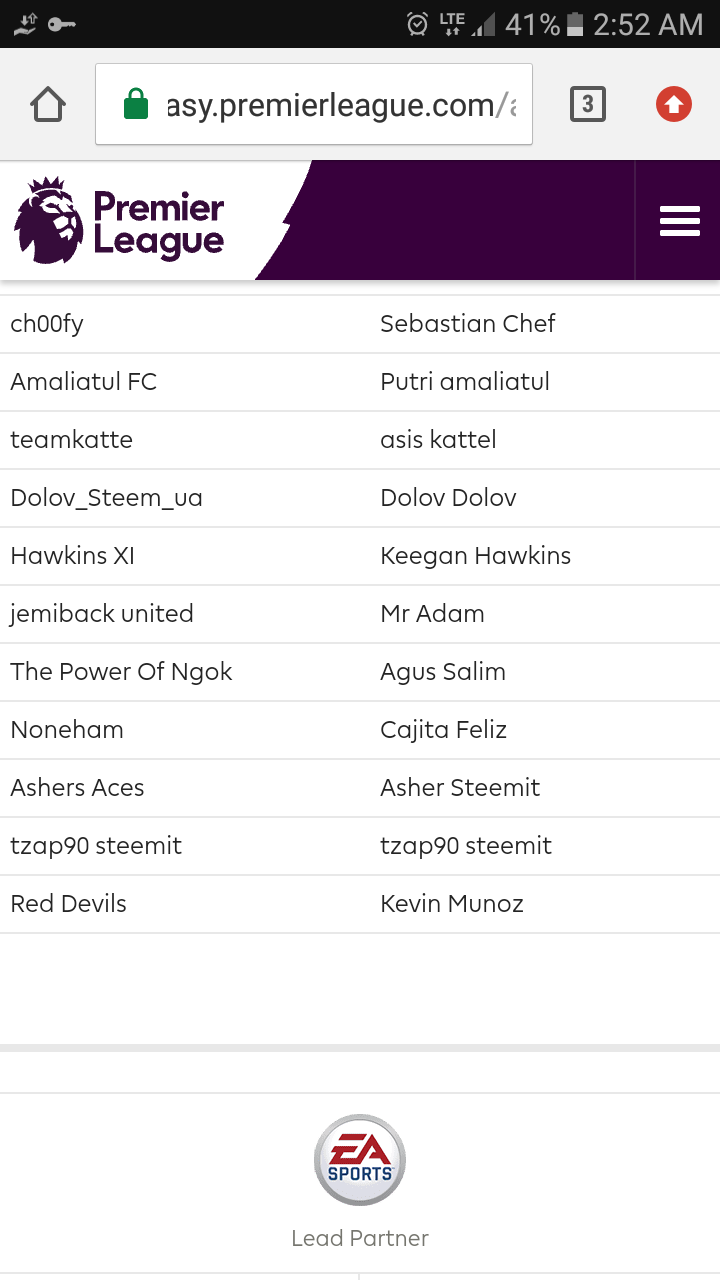The image size is (720, 1280).
Task: Tap the Red Devils team
Action: click(69, 904)
